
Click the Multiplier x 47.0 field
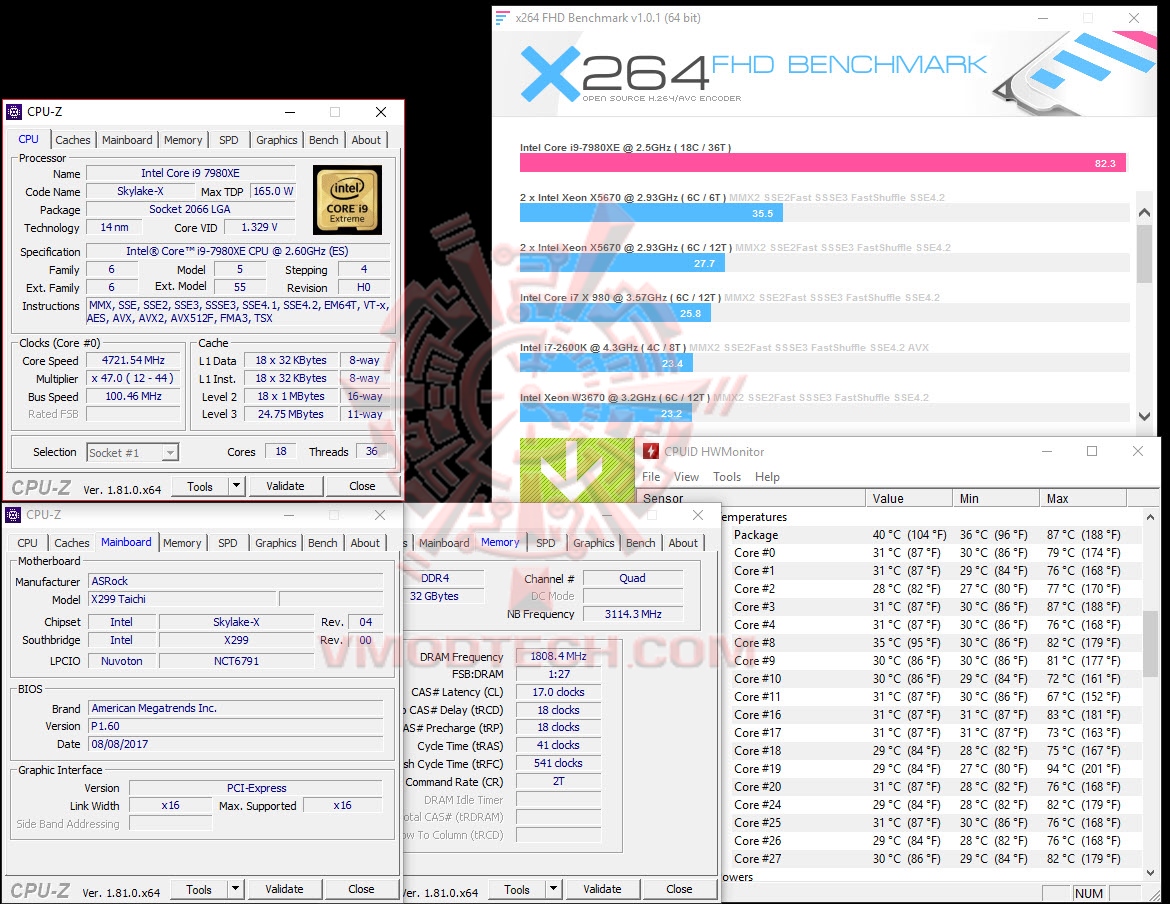133,378
